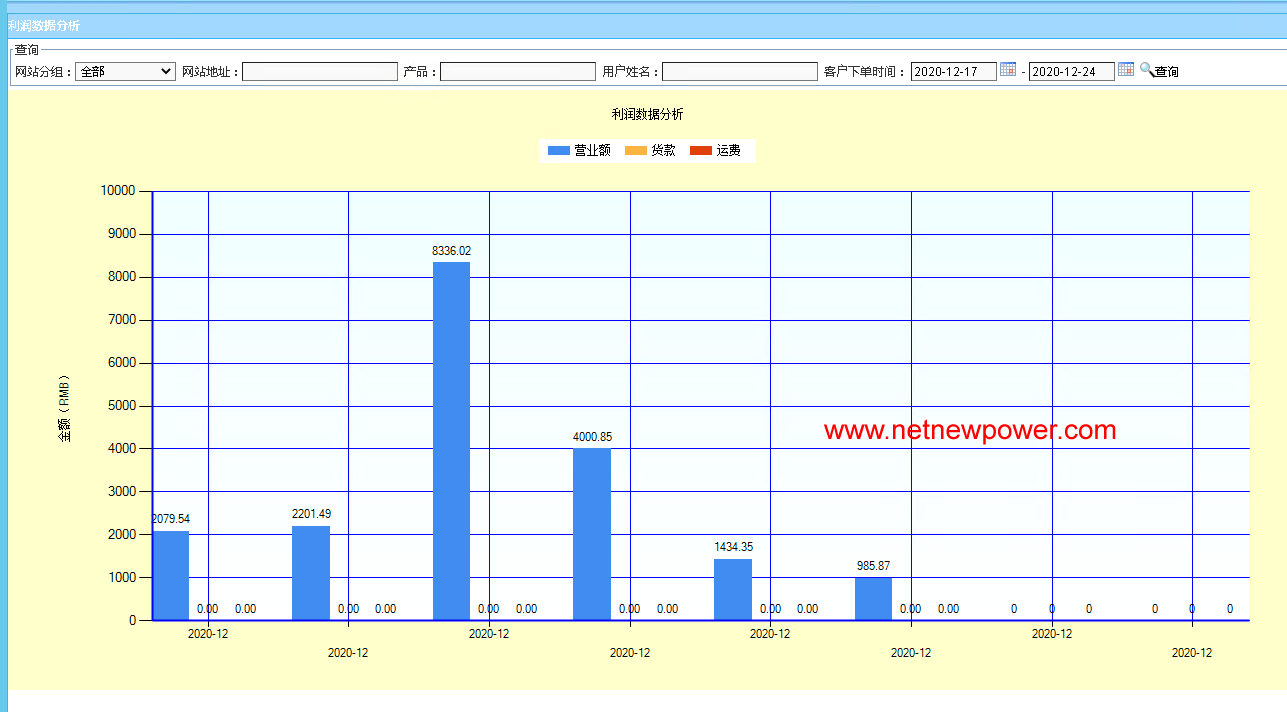Click the first bar labeled 2079.54

coord(171,575)
